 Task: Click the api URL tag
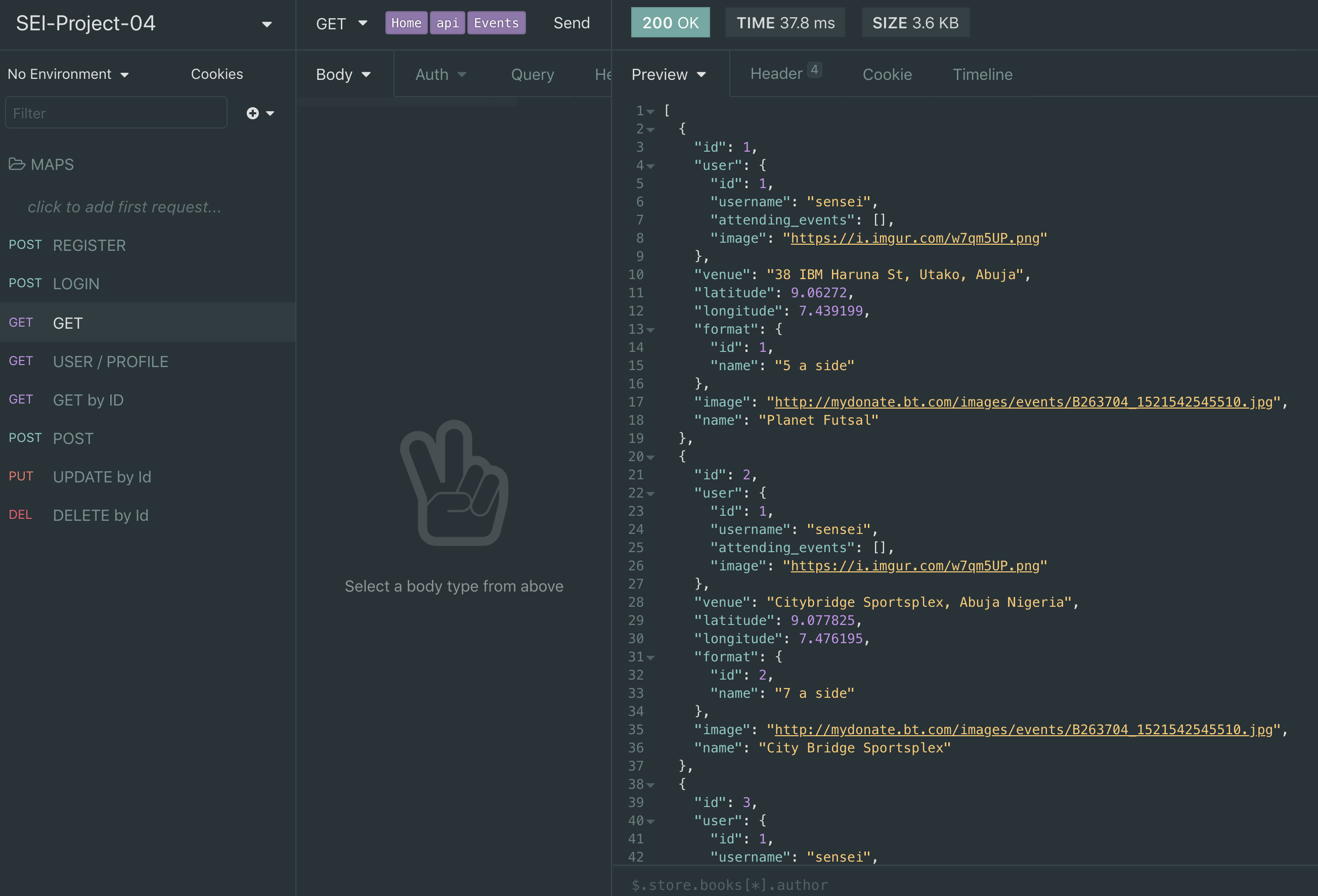448,23
